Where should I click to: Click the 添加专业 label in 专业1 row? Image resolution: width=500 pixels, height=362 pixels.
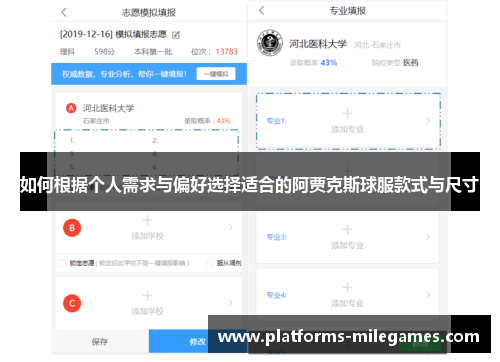(347, 129)
